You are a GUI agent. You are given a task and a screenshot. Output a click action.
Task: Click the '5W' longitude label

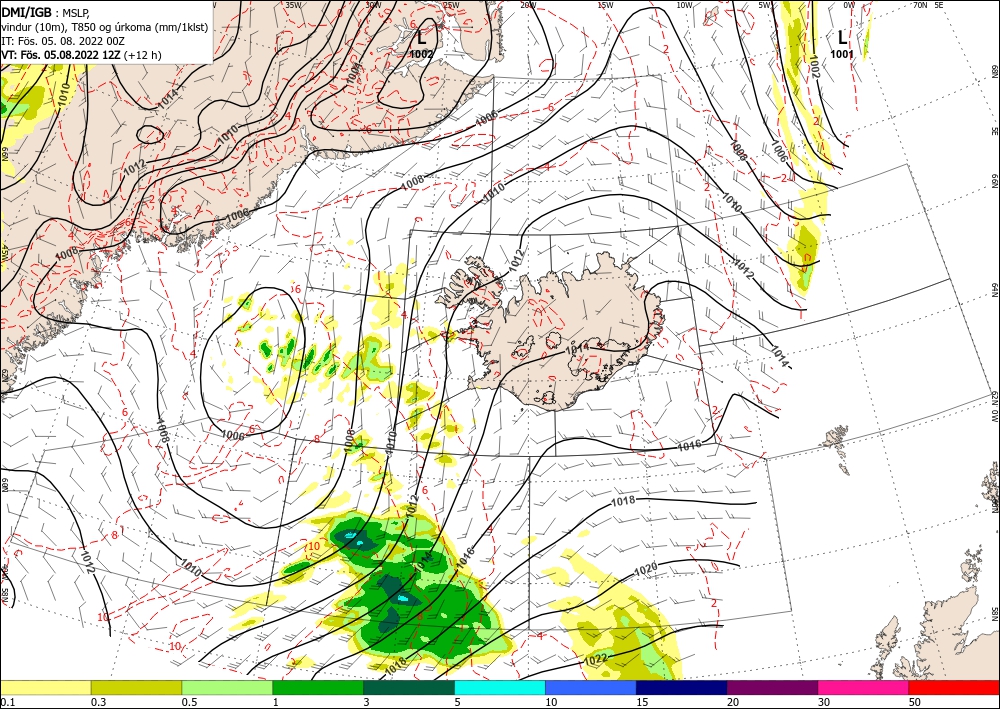765,5
